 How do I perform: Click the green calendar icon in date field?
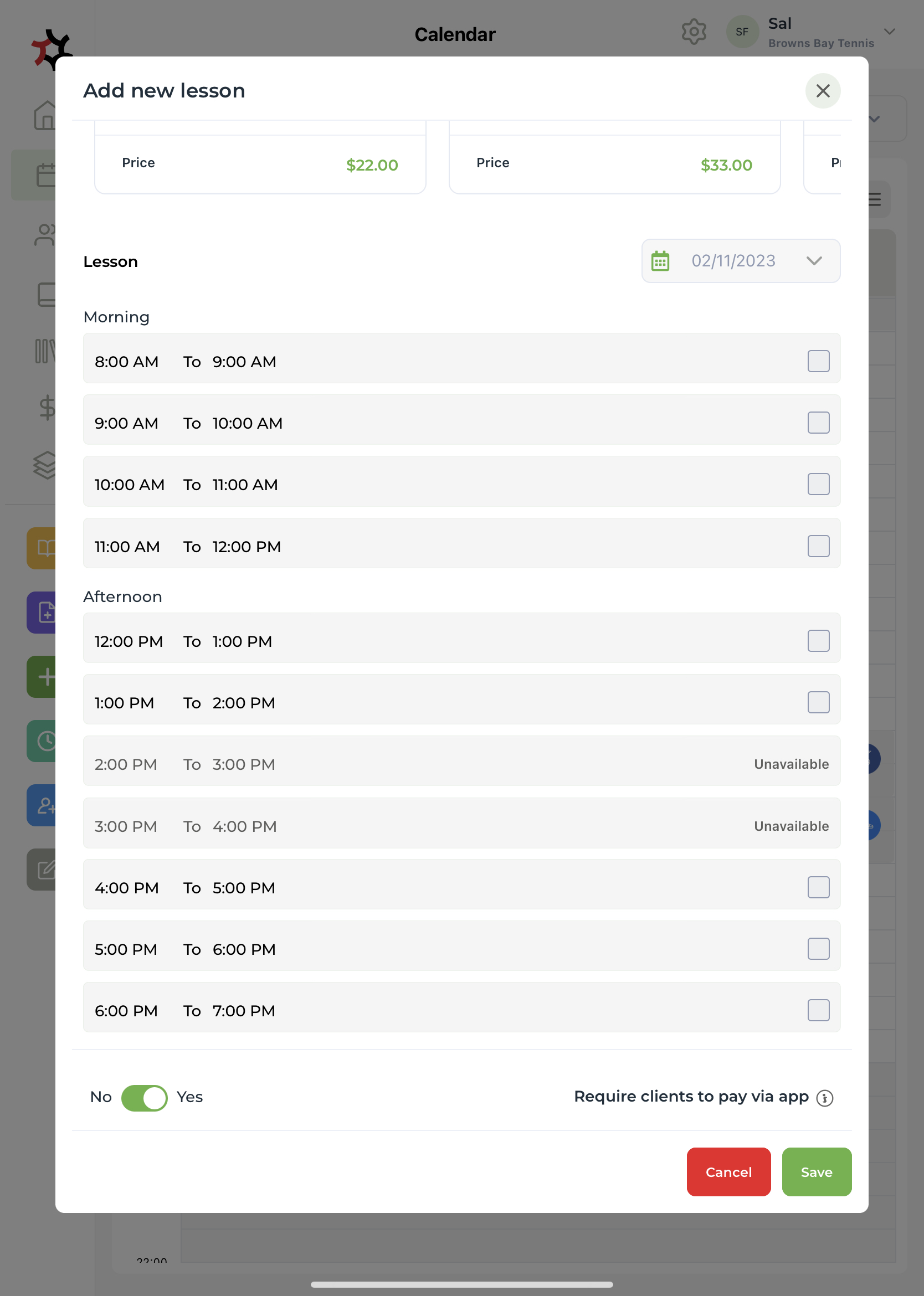tap(660, 261)
